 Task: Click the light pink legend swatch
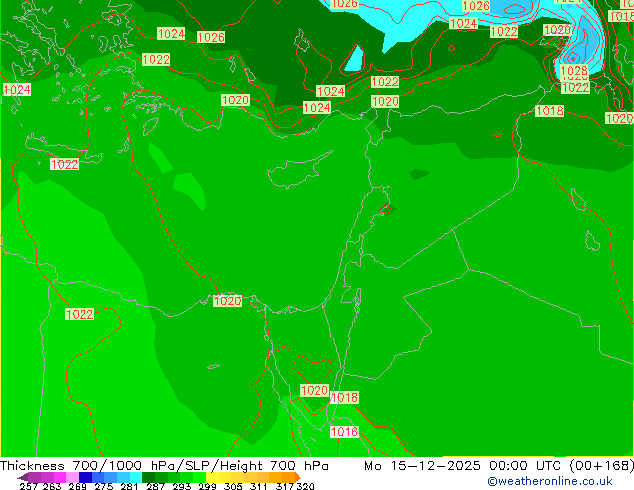[x=72, y=477]
